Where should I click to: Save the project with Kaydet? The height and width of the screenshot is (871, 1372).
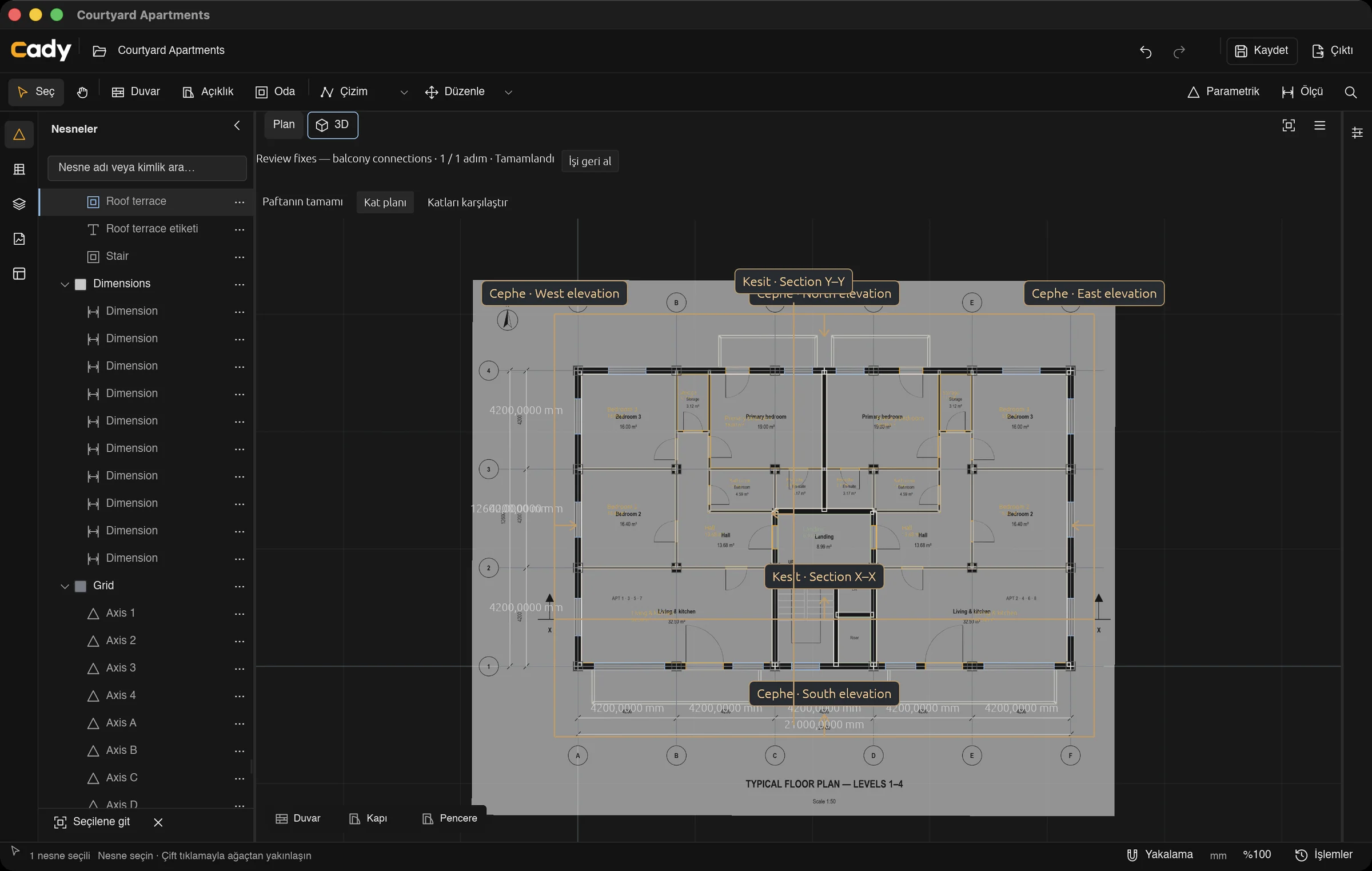(1262, 51)
